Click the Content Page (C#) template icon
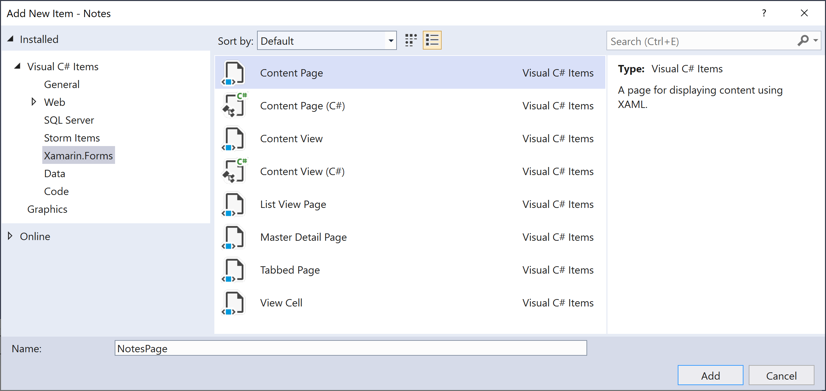 pyautogui.click(x=234, y=106)
